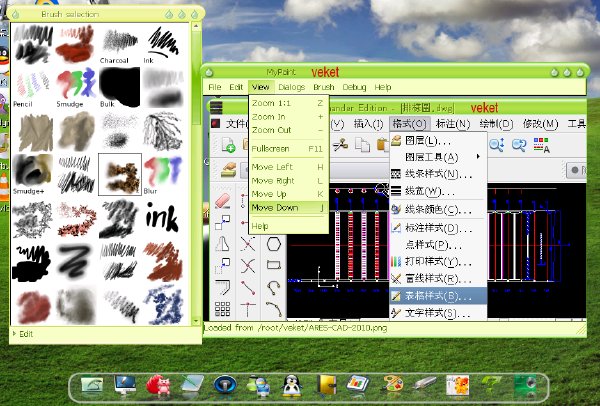The width and height of the screenshot is (600, 406).
Task: Close the open View menu header
Action: [x=261, y=87]
